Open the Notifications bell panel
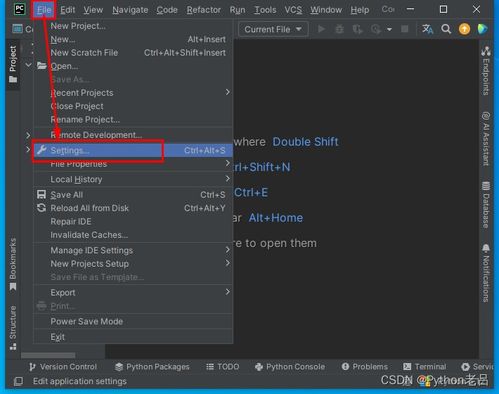 click(x=486, y=273)
